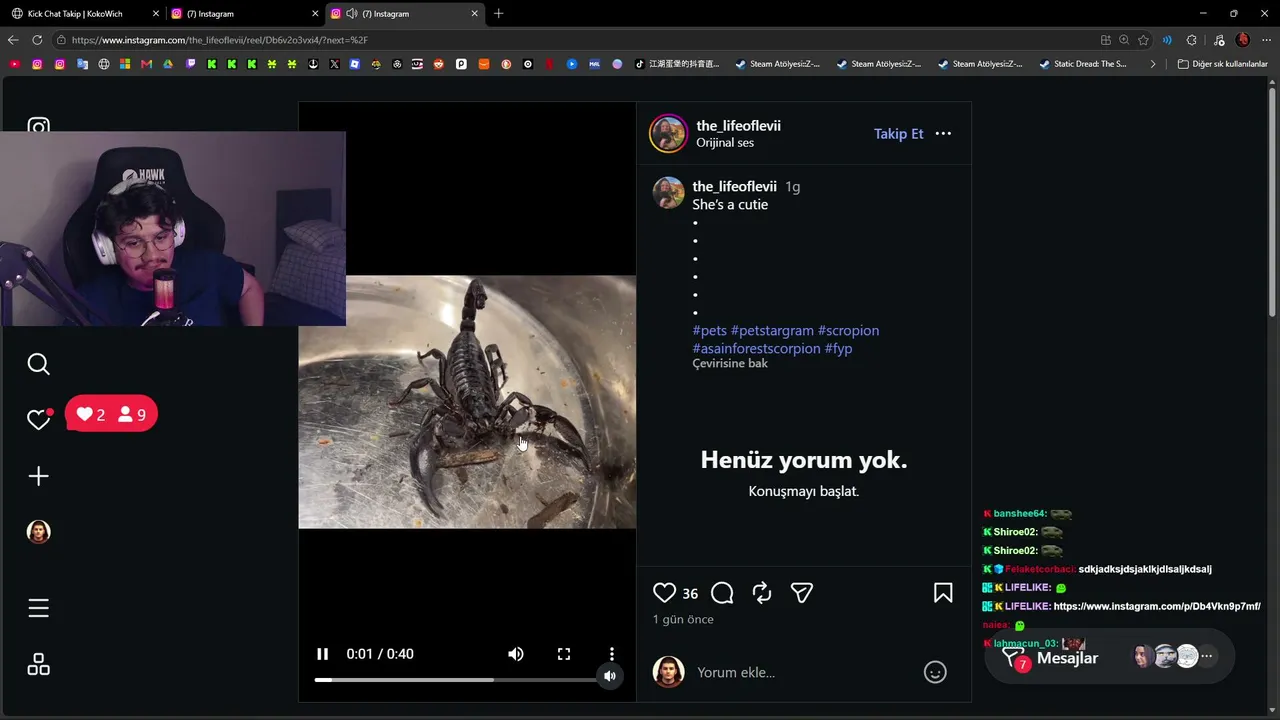Open the YouTube bookmark
1280x720 pixels.
pos(14,64)
